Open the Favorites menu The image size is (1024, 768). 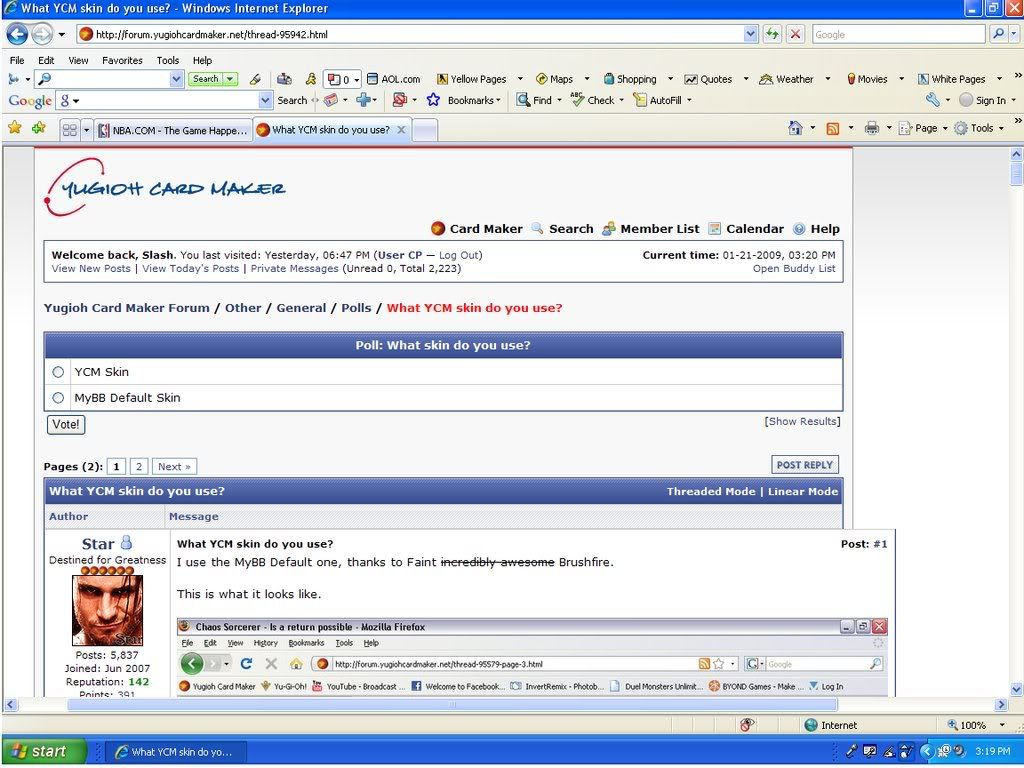coord(122,60)
